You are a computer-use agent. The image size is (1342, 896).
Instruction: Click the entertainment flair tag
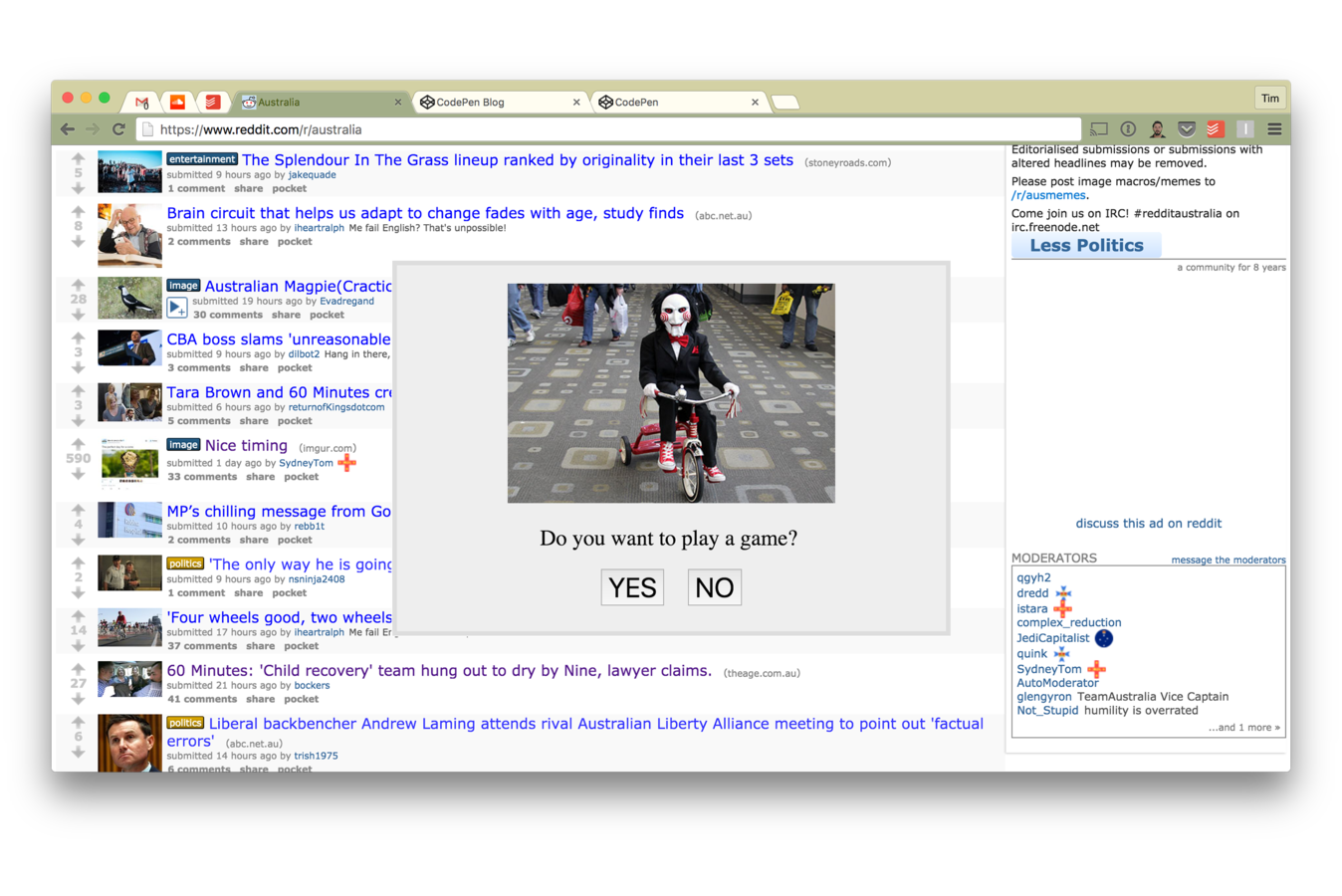click(x=202, y=159)
